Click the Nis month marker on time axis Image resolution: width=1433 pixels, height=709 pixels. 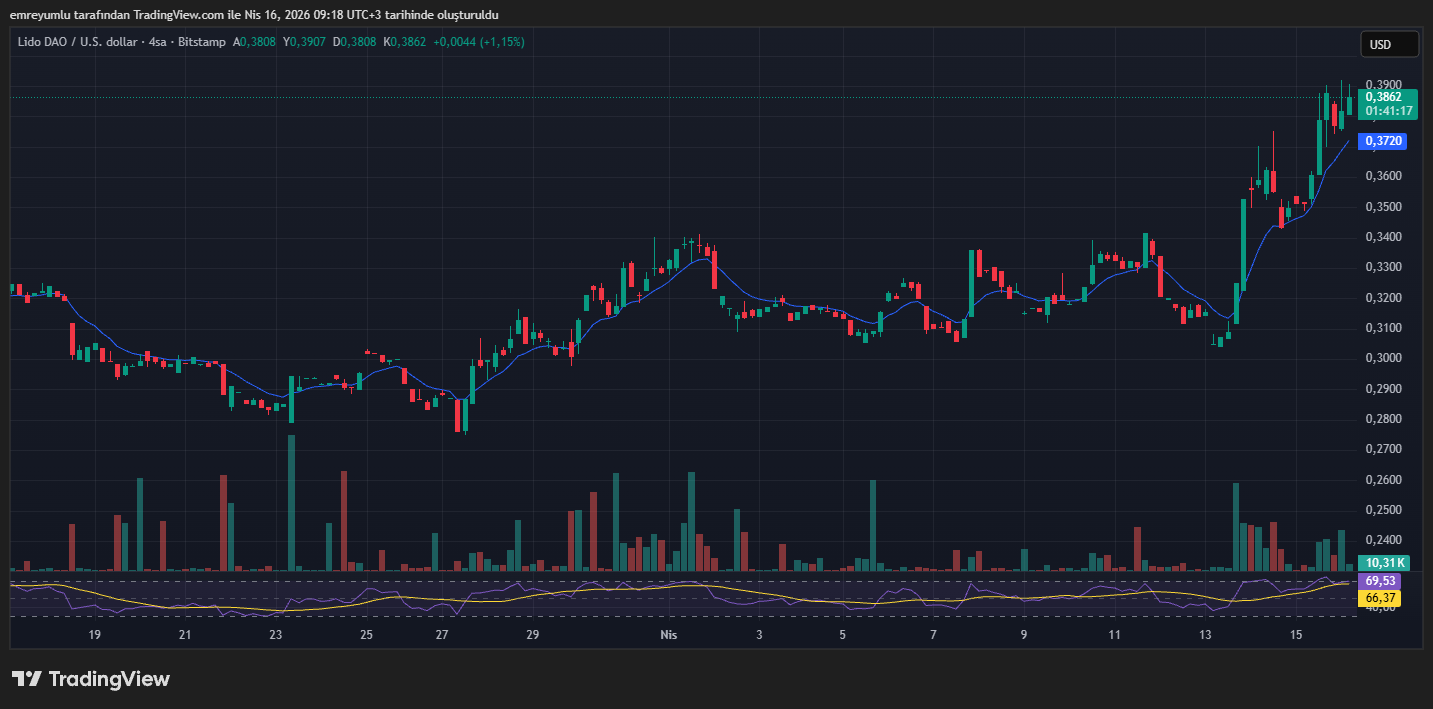point(669,635)
